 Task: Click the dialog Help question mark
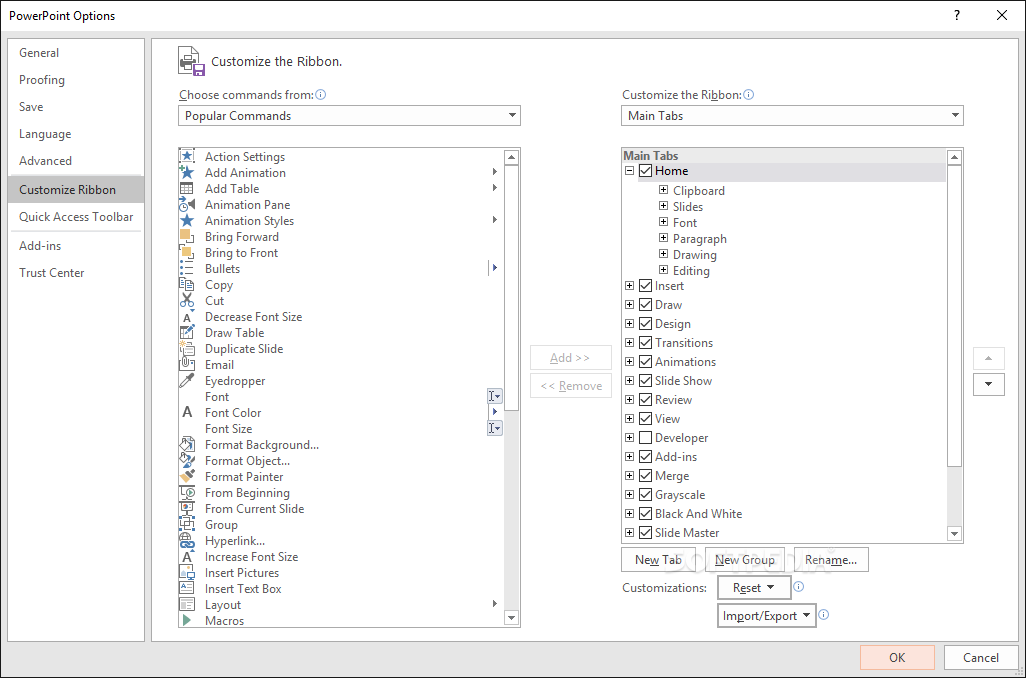pos(957,15)
